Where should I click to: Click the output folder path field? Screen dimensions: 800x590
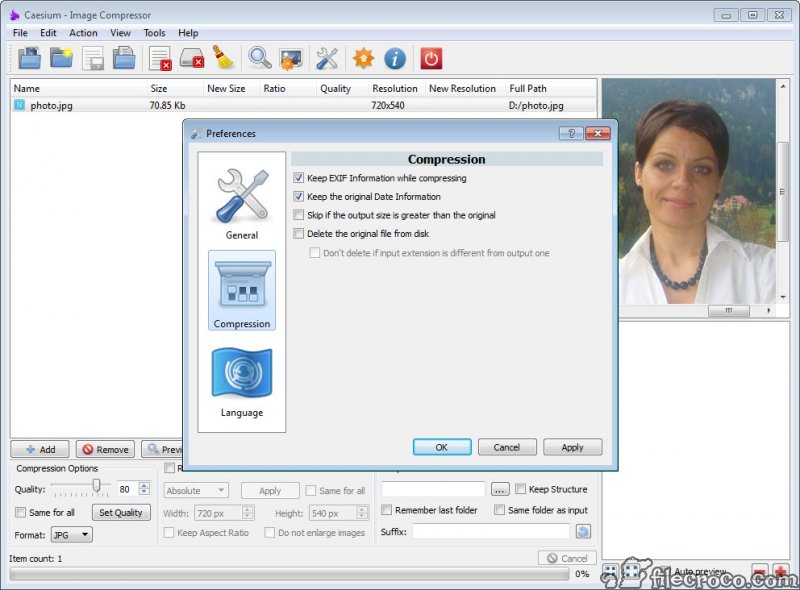433,489
